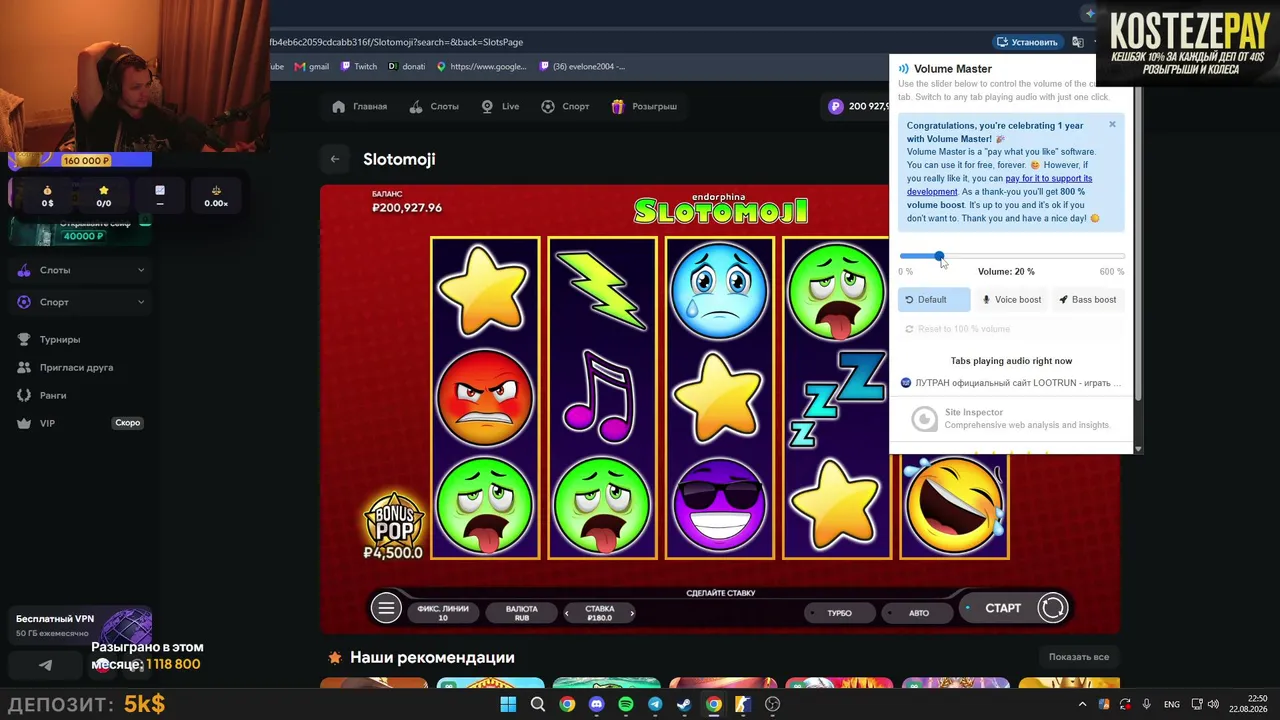This screenshot has height=720, width=1280.
Task: Open the taskbar clock and date
Action: coord(1247,704)
